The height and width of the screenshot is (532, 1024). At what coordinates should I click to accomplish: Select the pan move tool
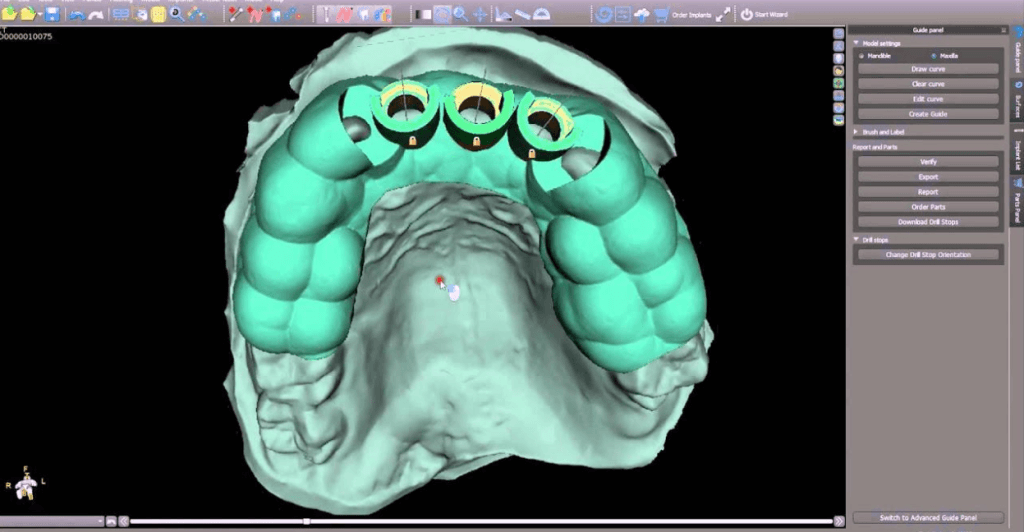(480, 14)
